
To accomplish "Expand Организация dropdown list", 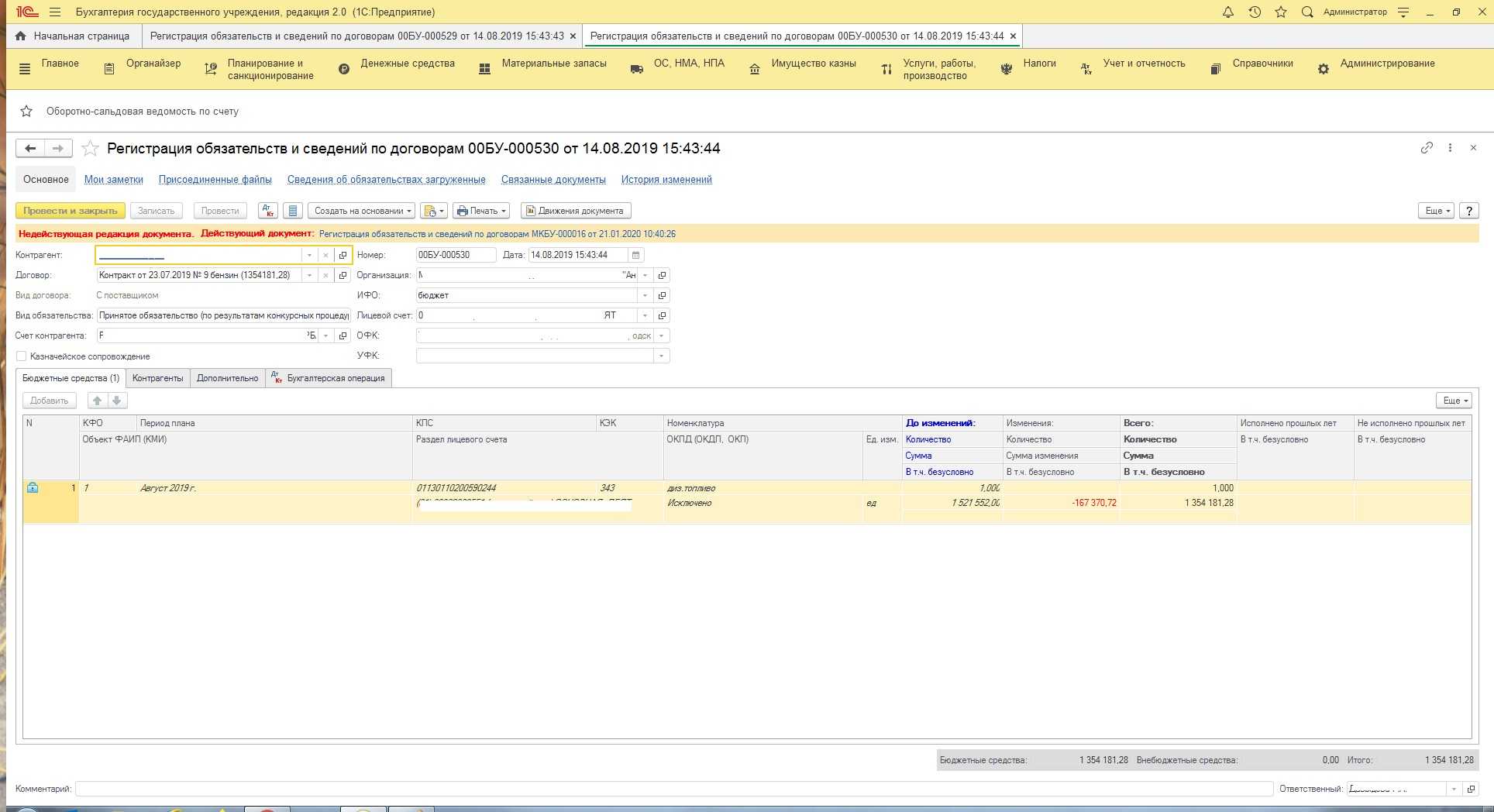I will coord(645,275).
